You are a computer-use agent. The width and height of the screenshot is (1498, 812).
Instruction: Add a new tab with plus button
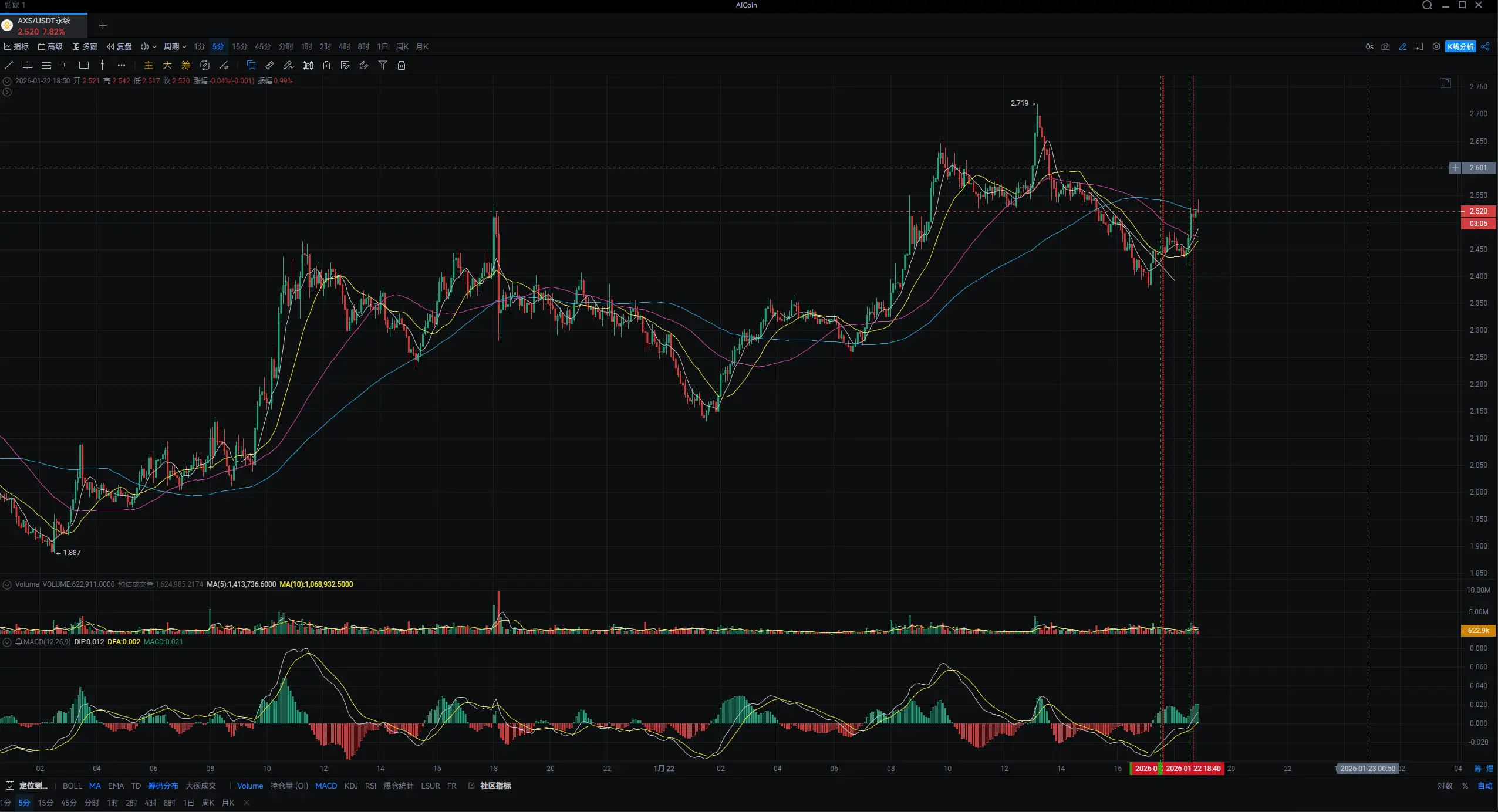(x=103, y=25)
